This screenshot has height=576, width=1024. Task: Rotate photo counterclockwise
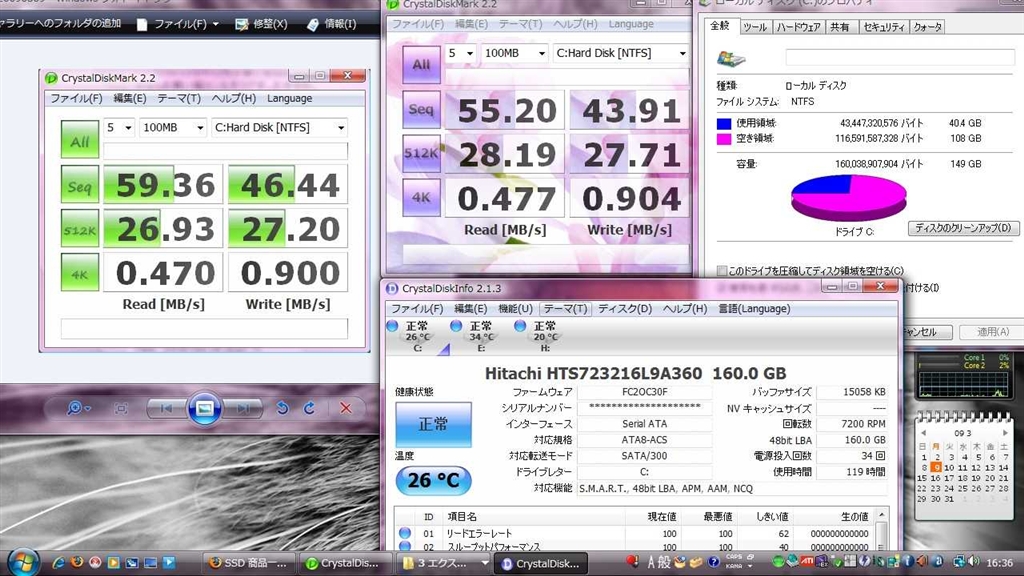tap(282, 408)
